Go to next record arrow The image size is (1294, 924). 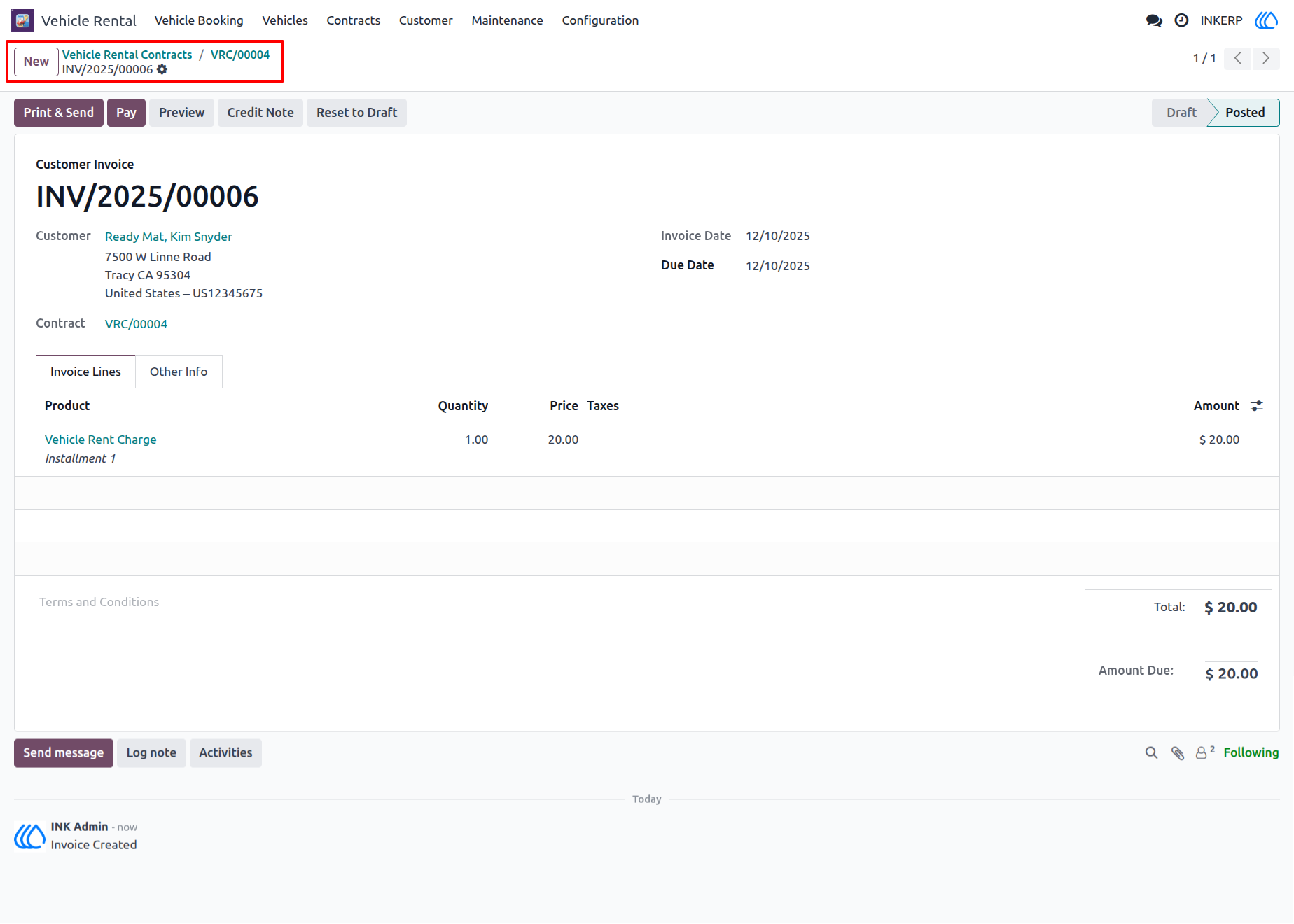point(1266,58)
